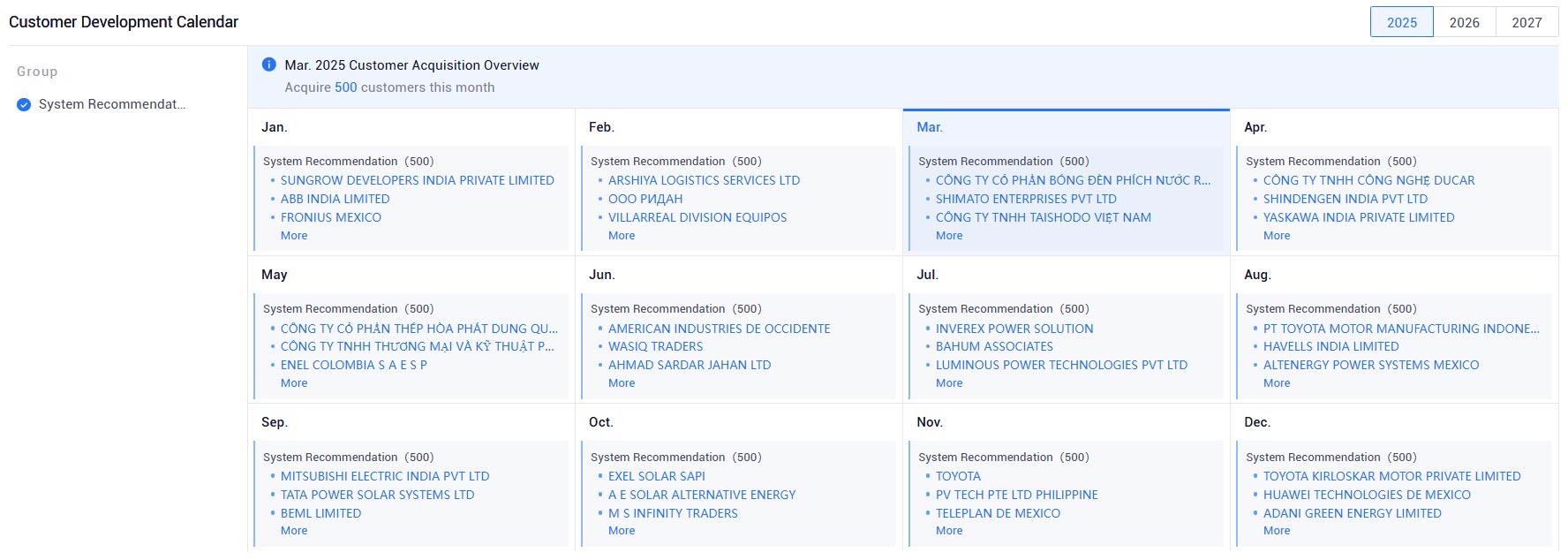1568x560 pixels.
Task: Open BAHUM ASSOCIATES customer
Action: (x=994, y=346)
